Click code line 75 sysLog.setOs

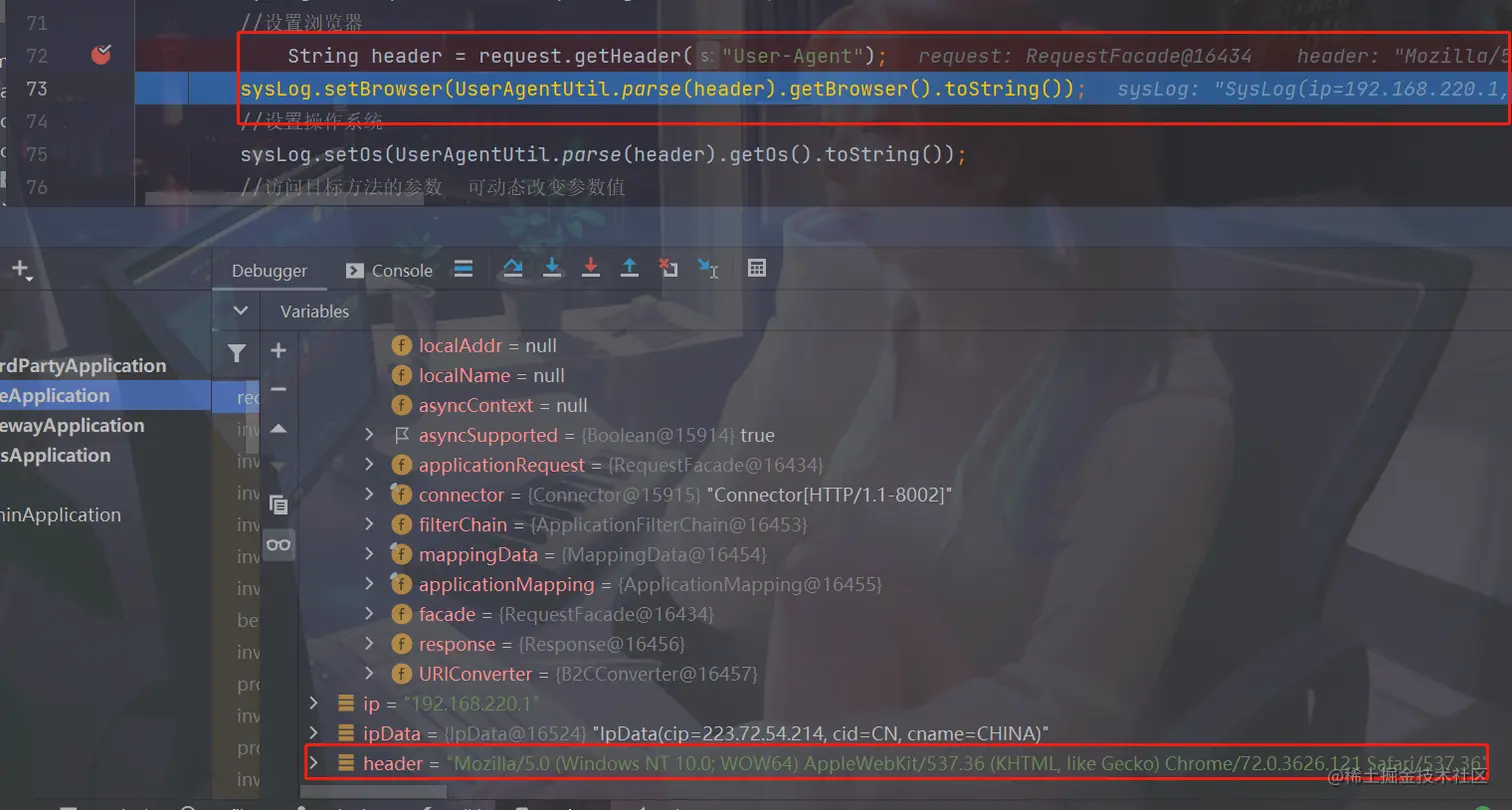coord(603,154)
